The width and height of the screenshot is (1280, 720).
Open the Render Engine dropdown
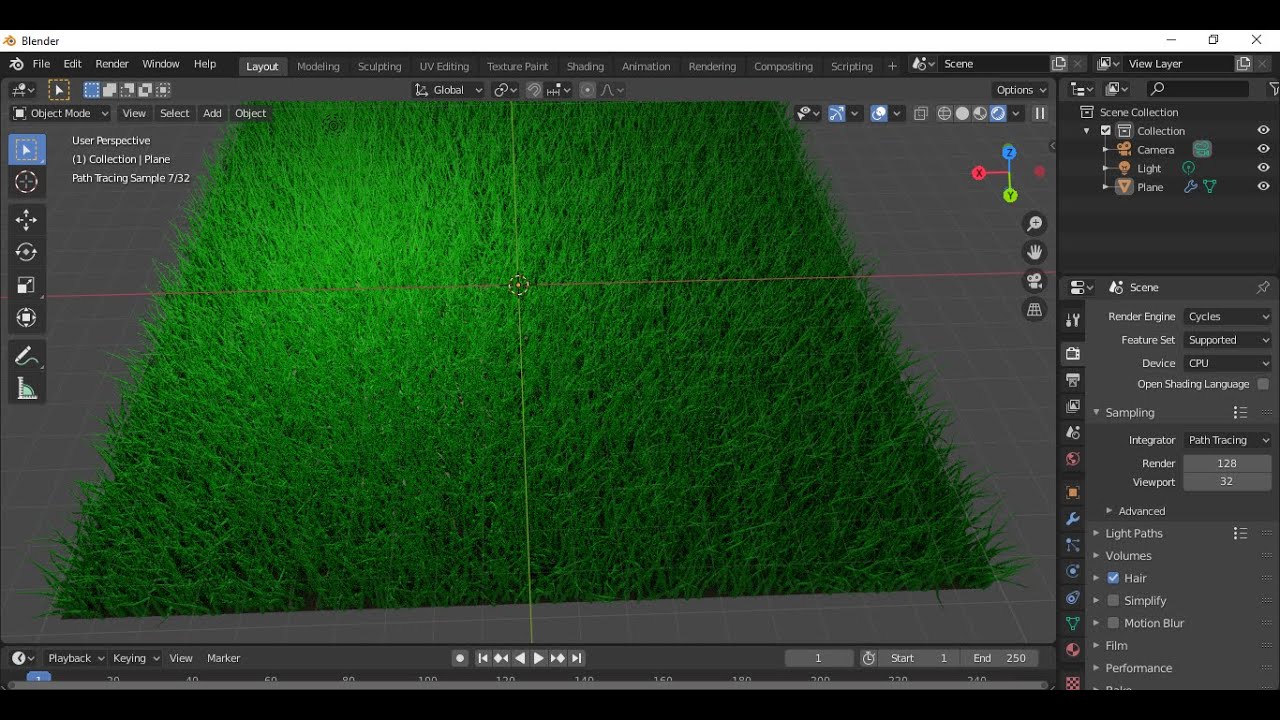1228,316
